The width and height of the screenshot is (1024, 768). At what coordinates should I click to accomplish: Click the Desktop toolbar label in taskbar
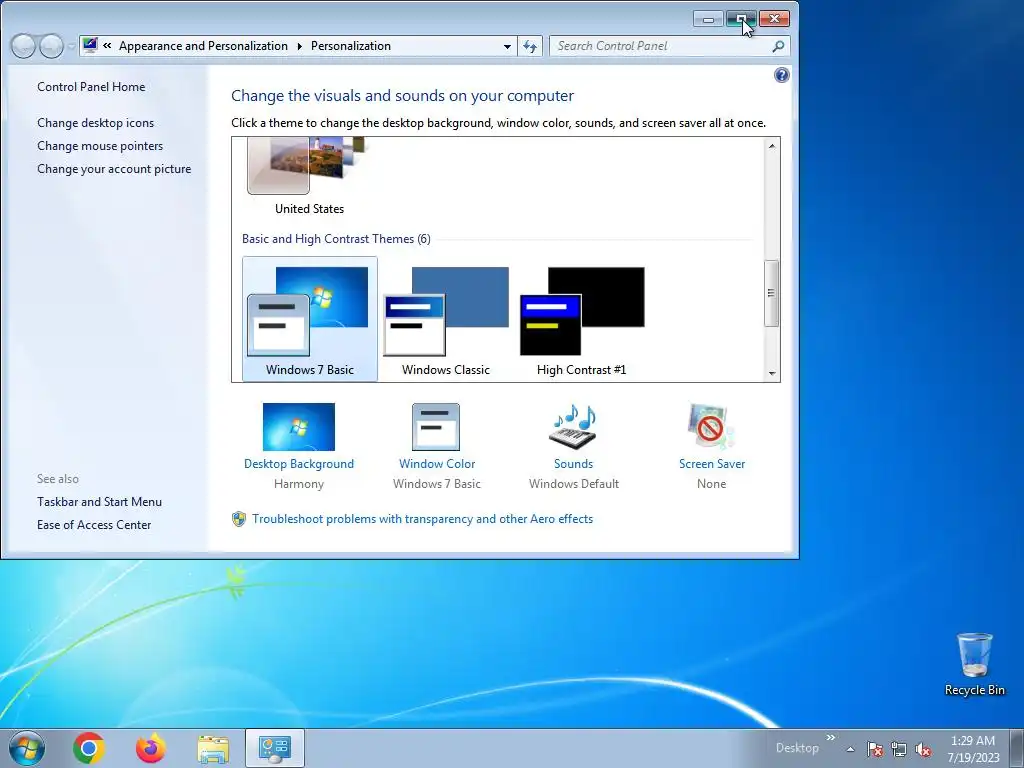pos(797,748)
